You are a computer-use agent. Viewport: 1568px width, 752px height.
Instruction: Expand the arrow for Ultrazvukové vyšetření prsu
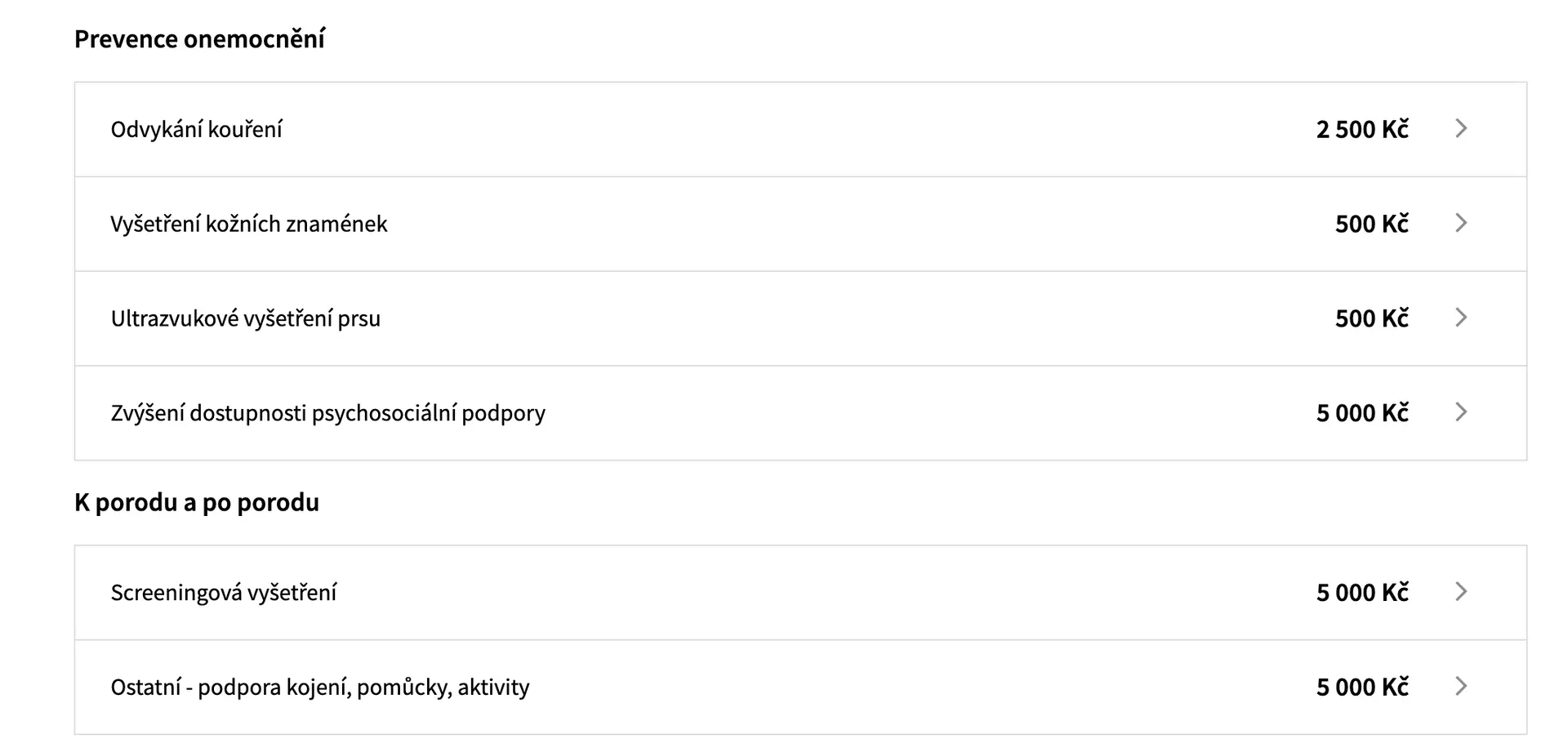tap(1461, 318)
